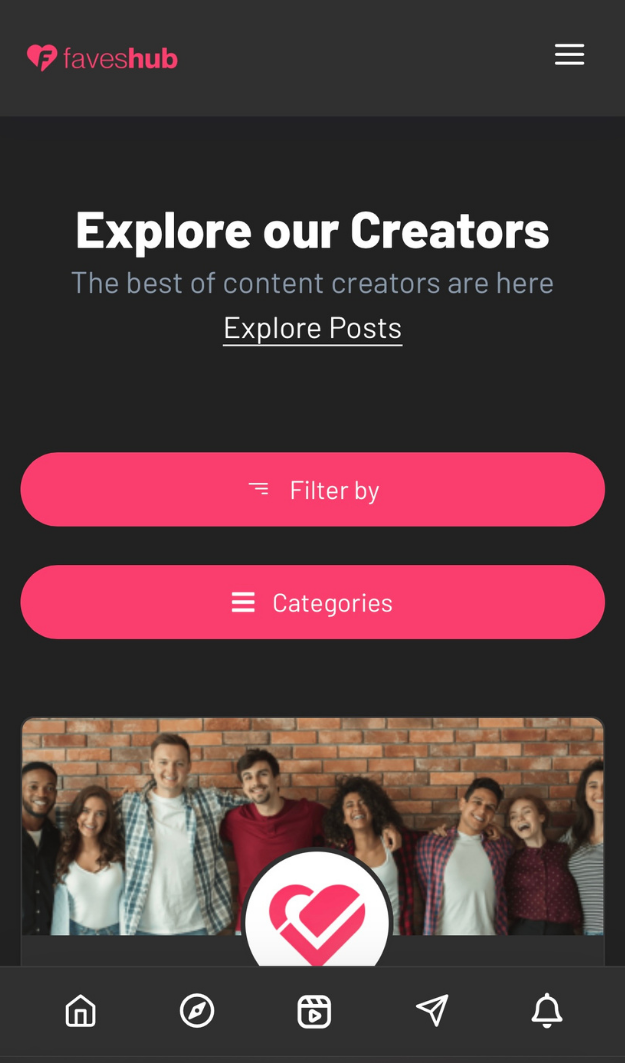The height and width of the screenshot is (1063, 625).
Task: Open messages via paper plane icon
Action: [x=432, y=1011]
